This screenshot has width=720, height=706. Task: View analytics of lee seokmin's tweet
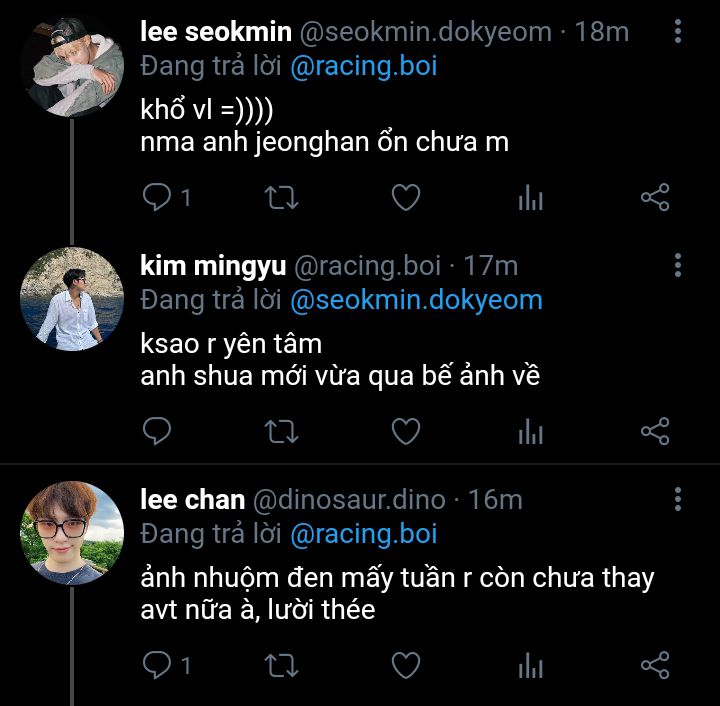pyautogui.click(x=530, y=198)
